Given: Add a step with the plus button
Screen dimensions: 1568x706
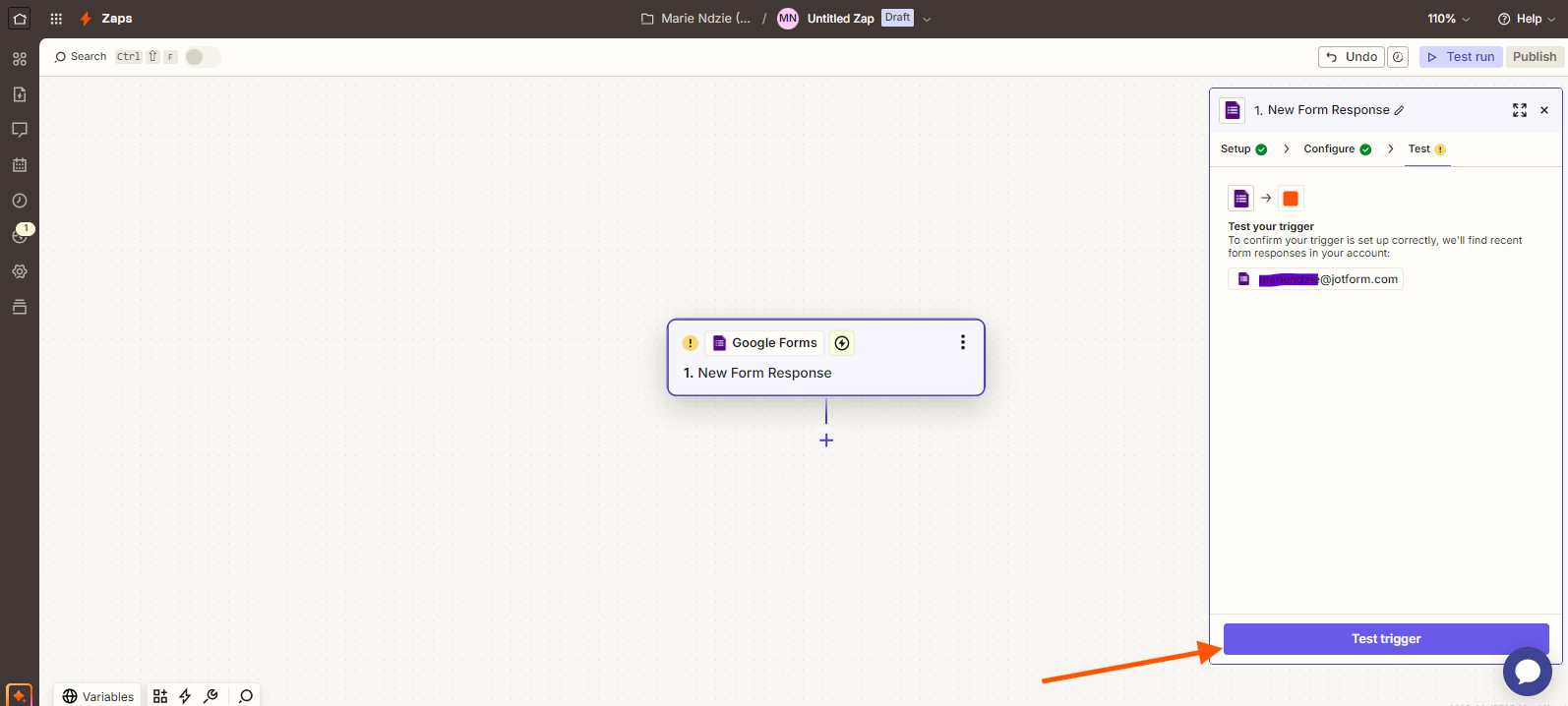Looking at the screenshot, I should pyautogui.click(x=826, y=441).
